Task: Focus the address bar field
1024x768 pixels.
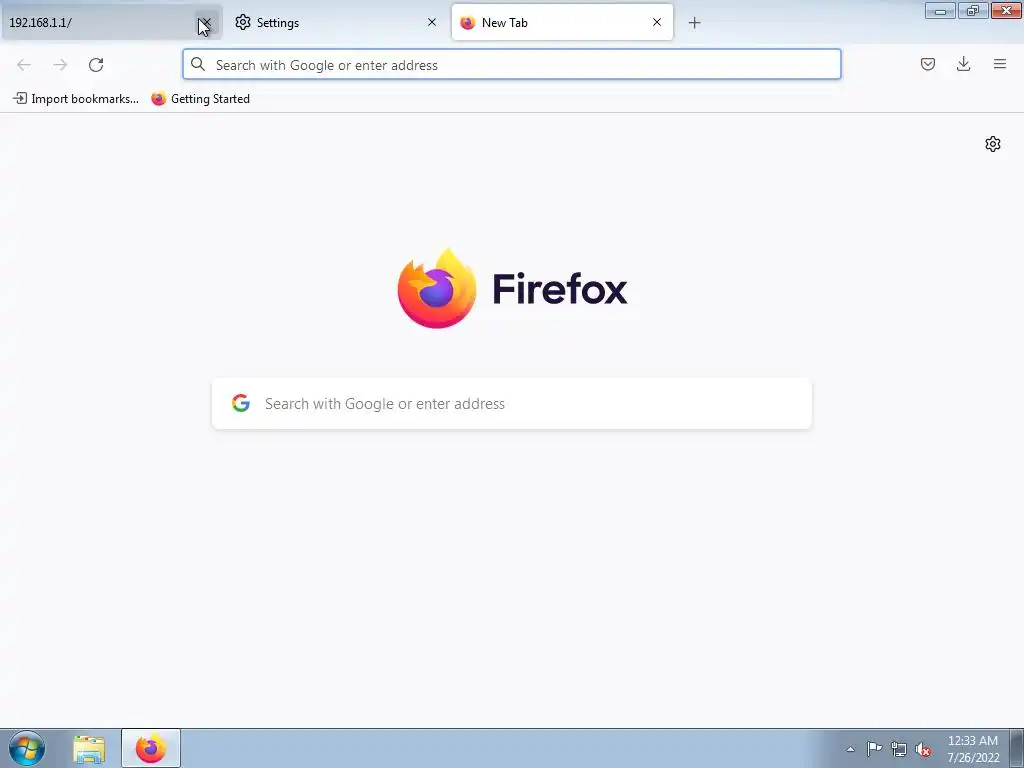Action: click(x=511, y=65)
